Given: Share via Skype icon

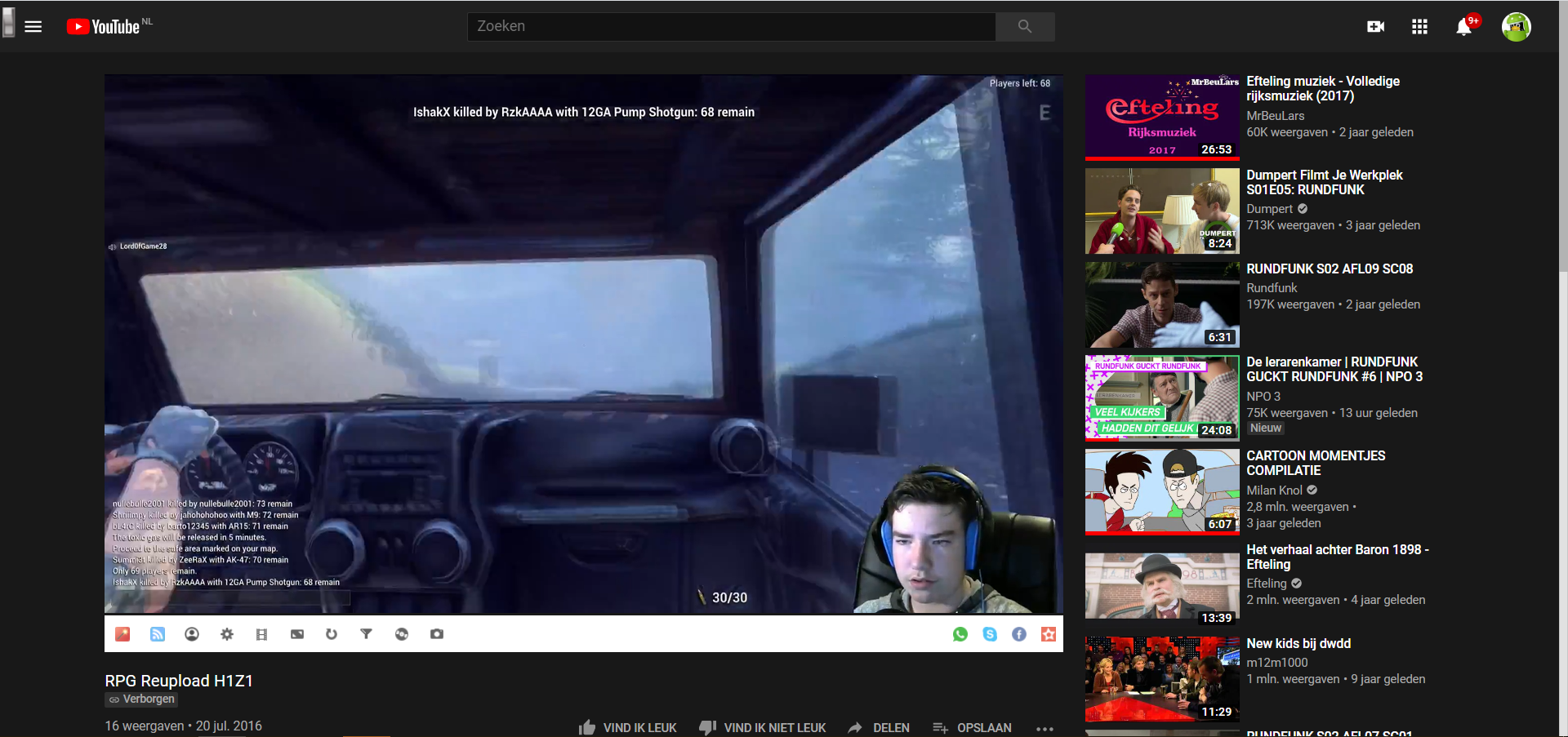Looking at the screenshot, I should (990, 634).
